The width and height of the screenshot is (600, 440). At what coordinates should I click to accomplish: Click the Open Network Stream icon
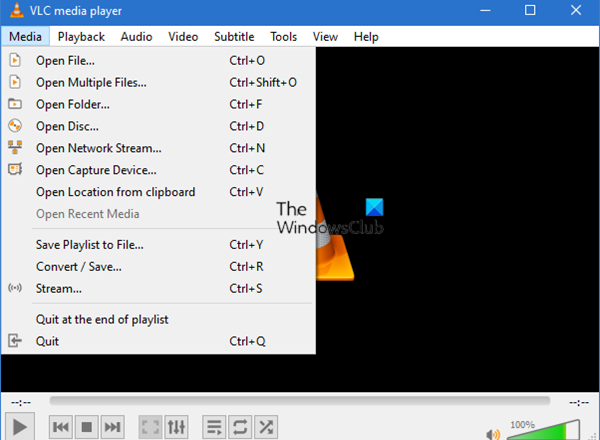click(15, 147)
